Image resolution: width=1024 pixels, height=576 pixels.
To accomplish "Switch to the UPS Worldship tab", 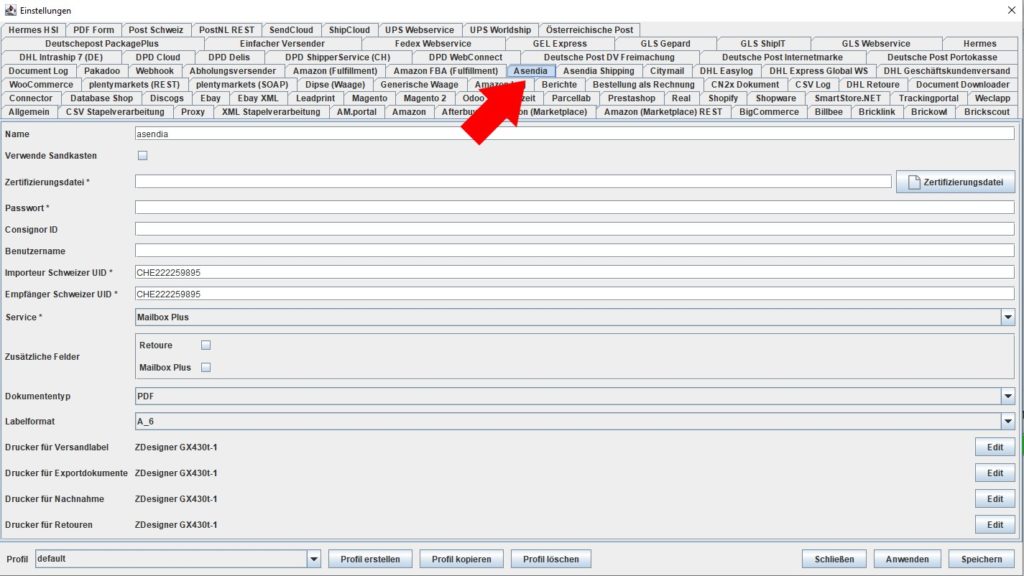I will 500,30.
